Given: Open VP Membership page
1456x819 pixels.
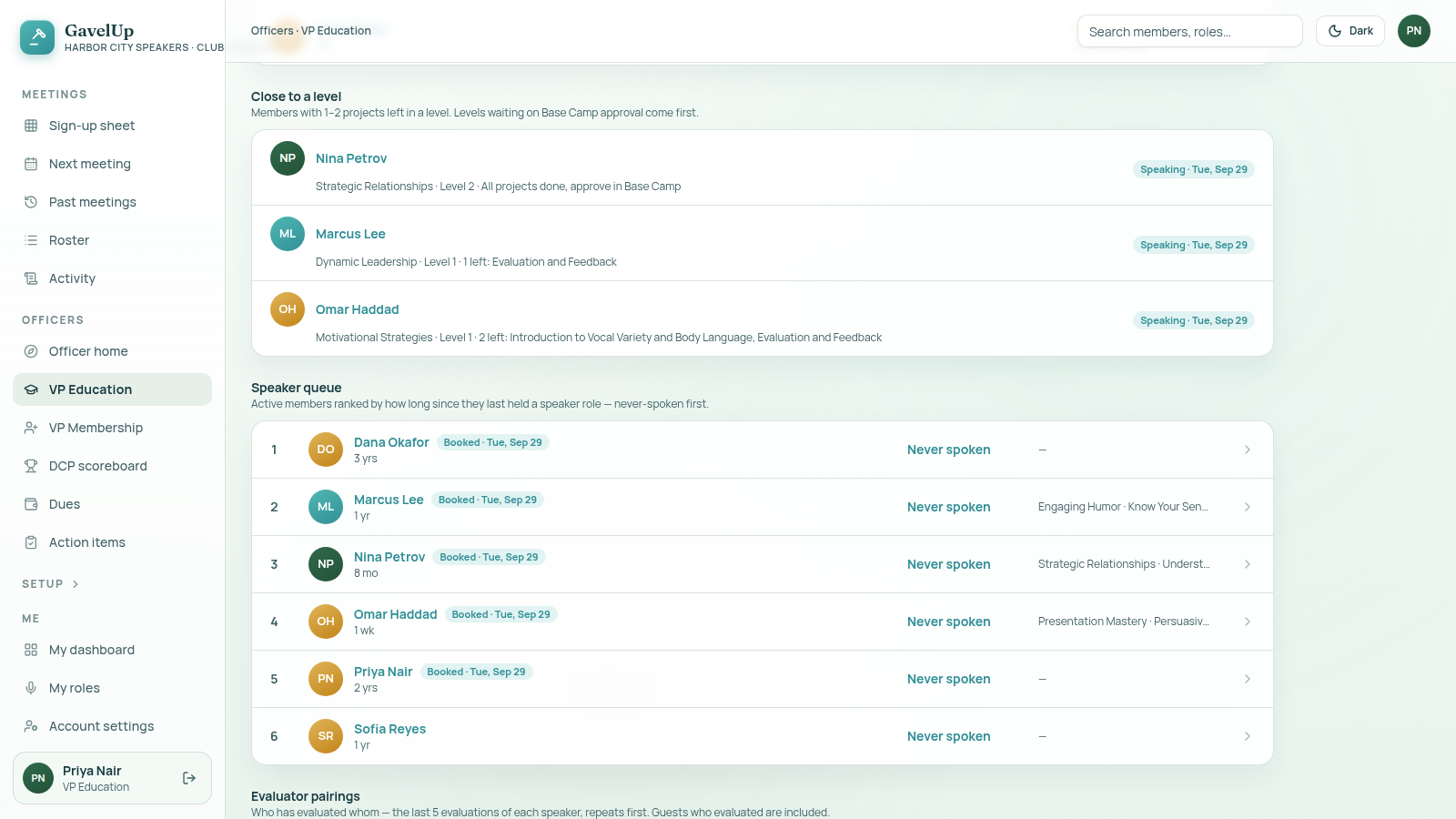Looking at the screenshot, I should 112,428.
